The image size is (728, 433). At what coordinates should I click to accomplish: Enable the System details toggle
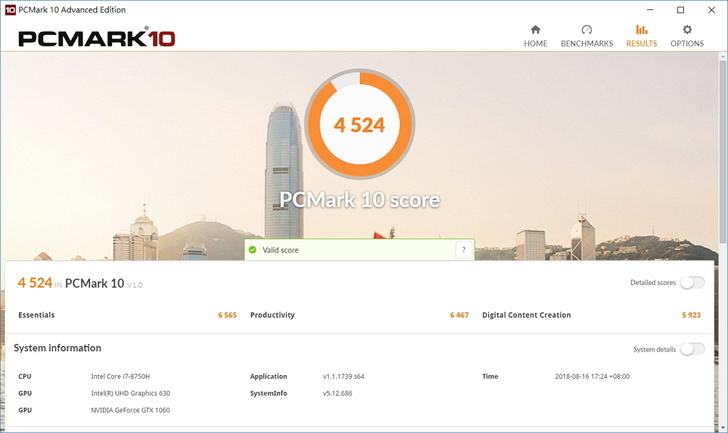click(x=692, y=349)
